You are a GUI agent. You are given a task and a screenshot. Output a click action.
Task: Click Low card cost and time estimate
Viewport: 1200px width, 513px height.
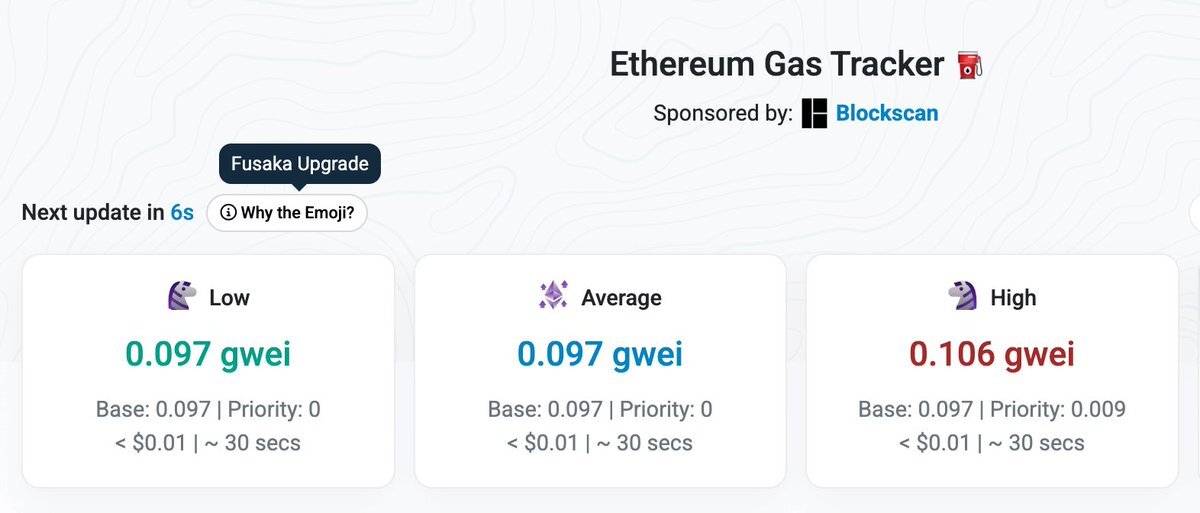[x=208, y=442]
